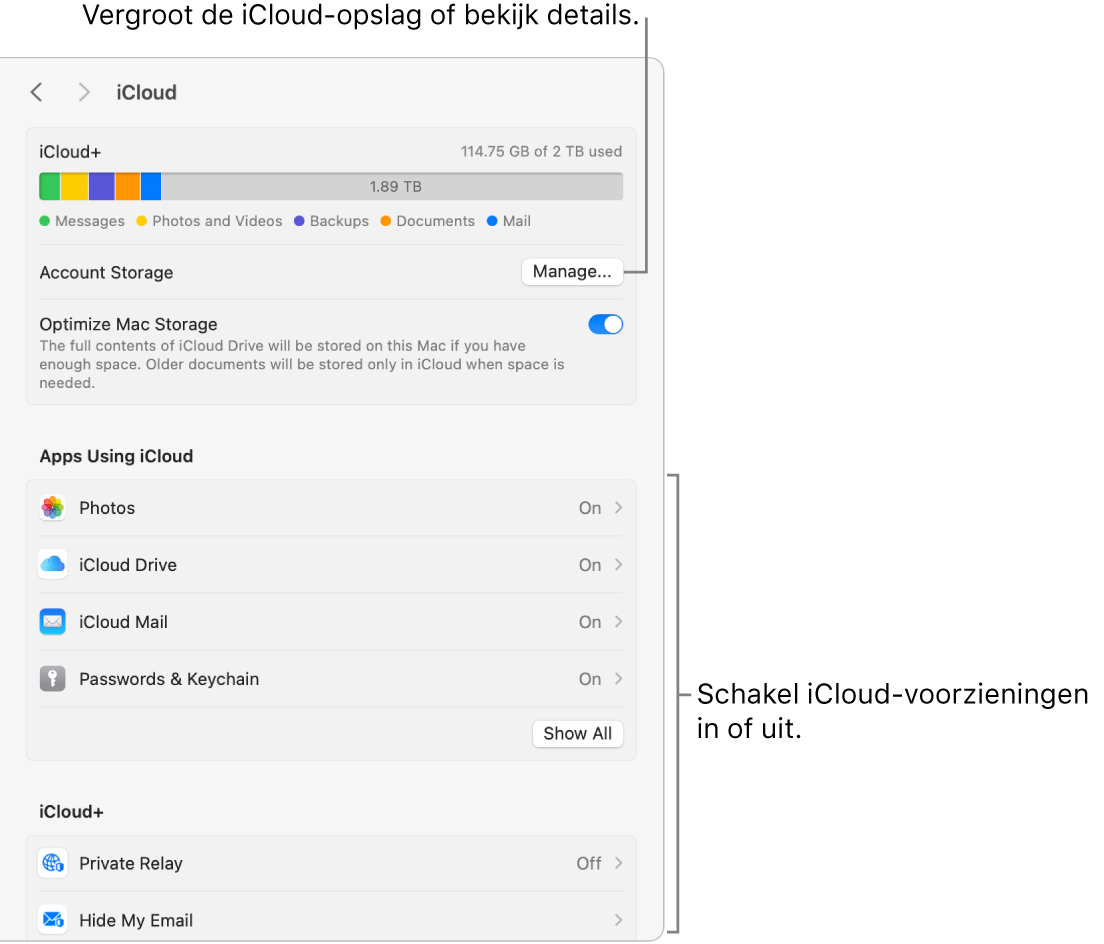
Task: Click the purple Backups storage segment
Action: (102, 187)
